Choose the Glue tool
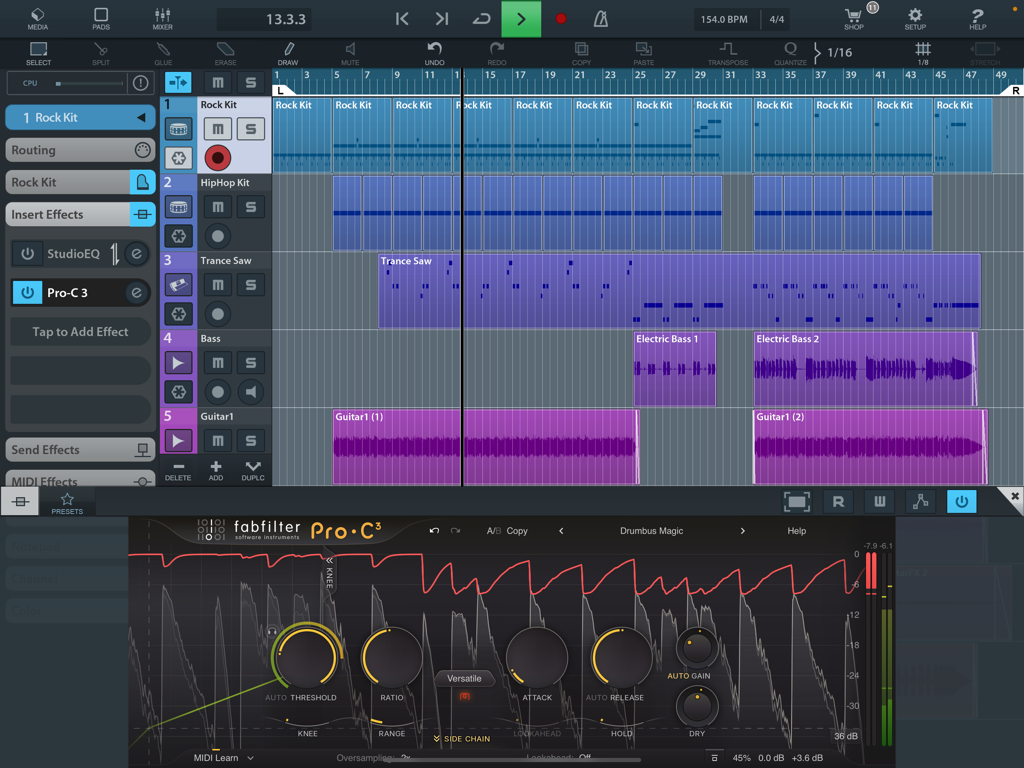 point(163,54)
